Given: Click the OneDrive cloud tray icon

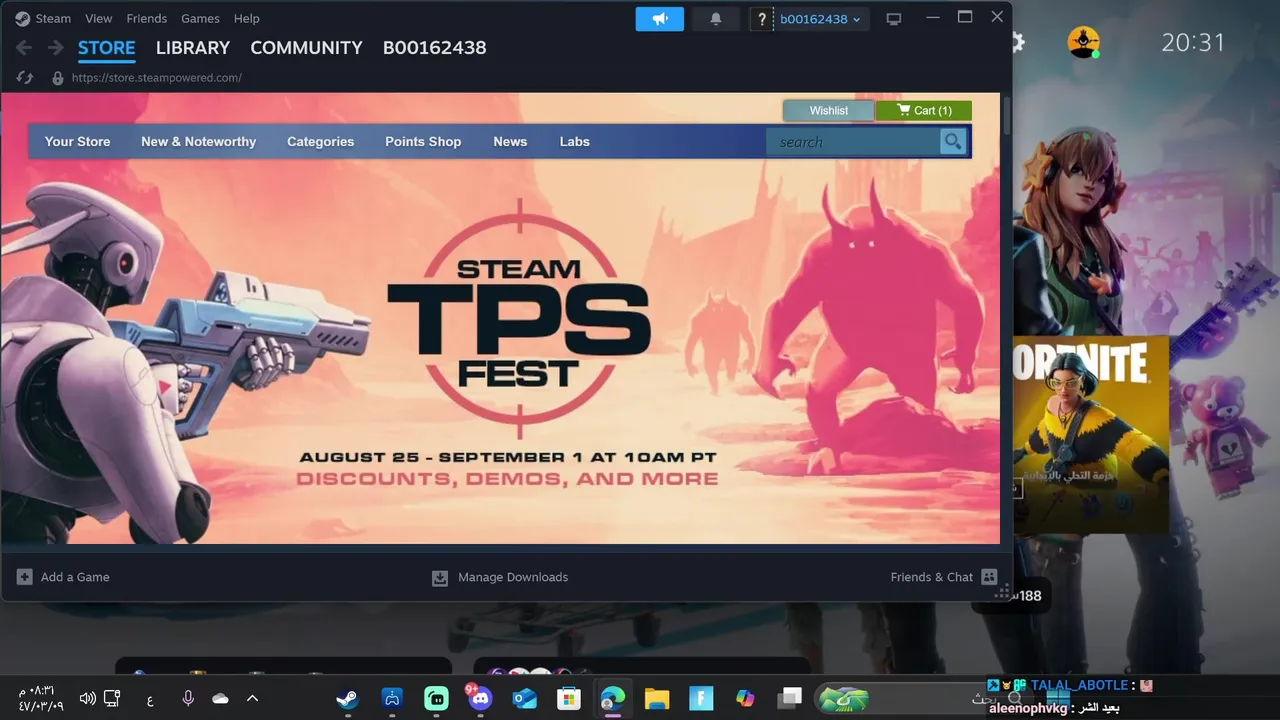Looking at the screenshot, I should 220,698.
